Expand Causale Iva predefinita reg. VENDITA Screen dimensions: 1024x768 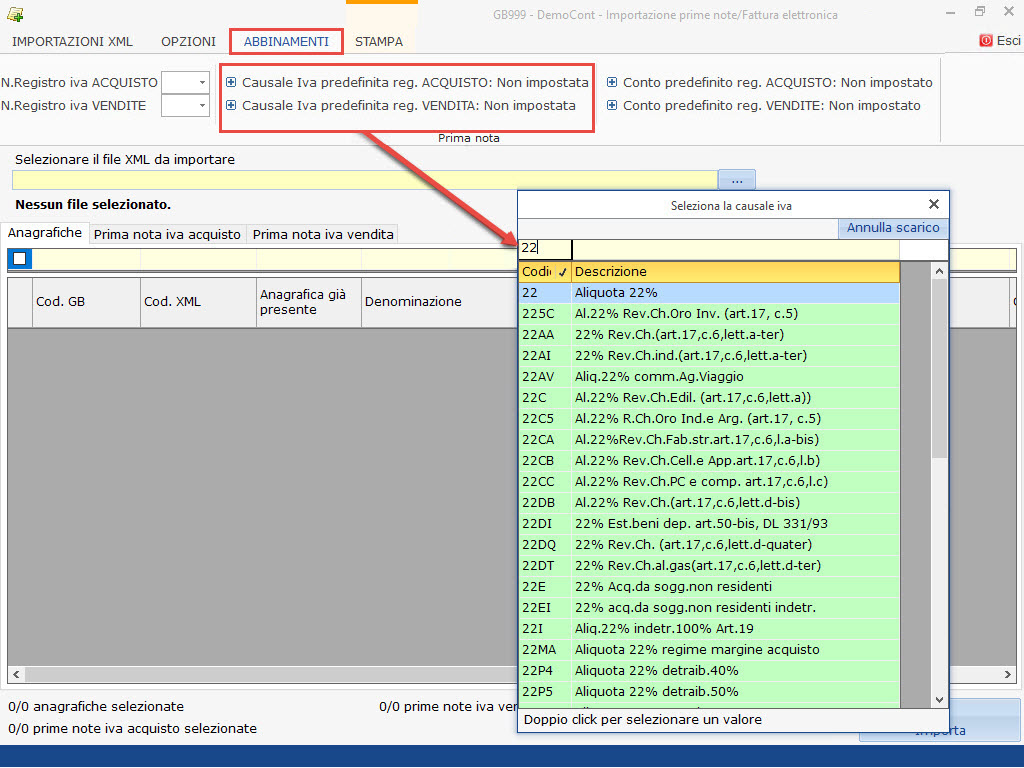231,106
